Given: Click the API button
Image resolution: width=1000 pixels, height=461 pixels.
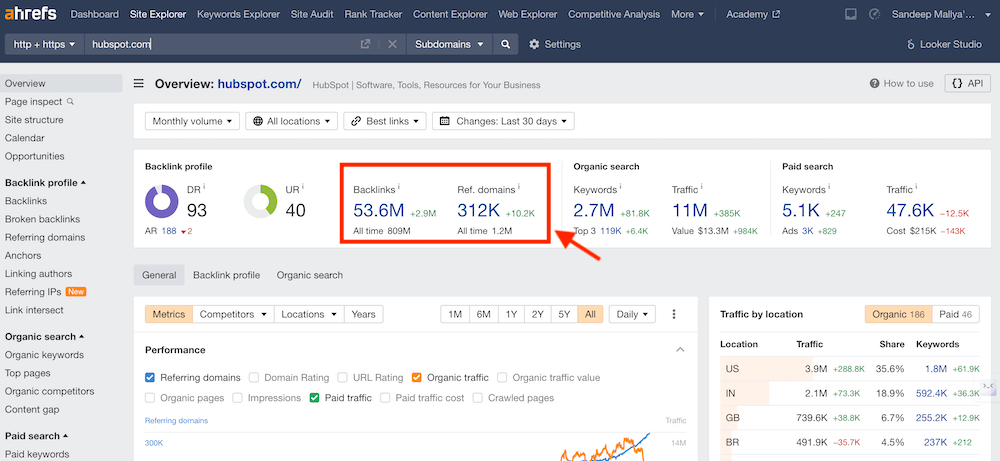Looking at the screenshot, I should (x=967, y=84).
